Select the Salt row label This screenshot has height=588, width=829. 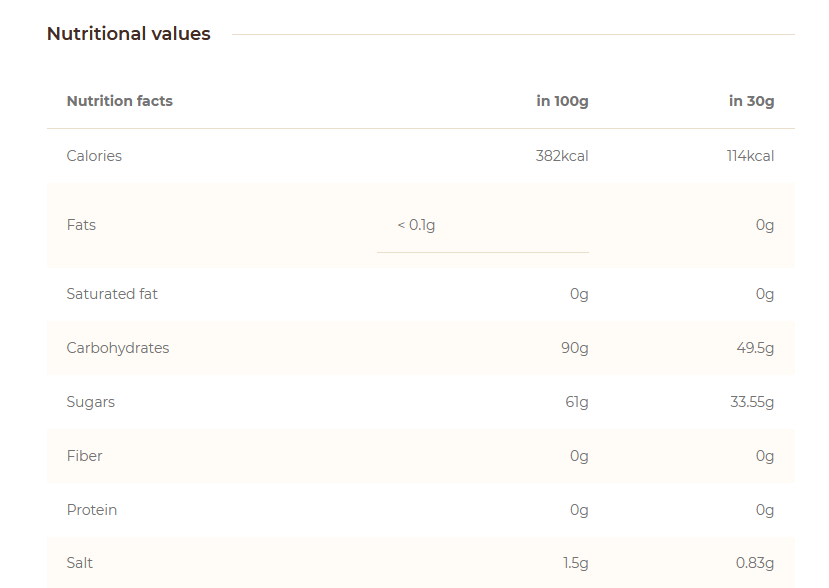(79, 563)
